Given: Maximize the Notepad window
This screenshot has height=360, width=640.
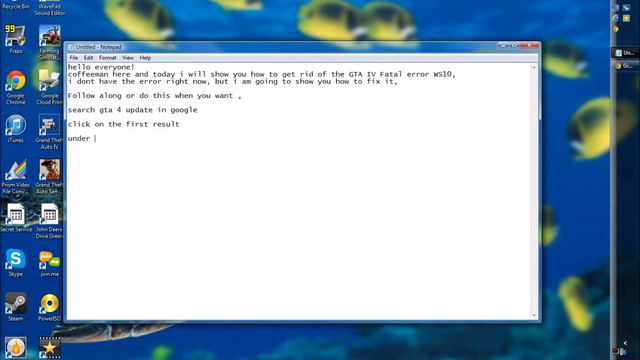Looking at the screenshot, I should 514,45.
